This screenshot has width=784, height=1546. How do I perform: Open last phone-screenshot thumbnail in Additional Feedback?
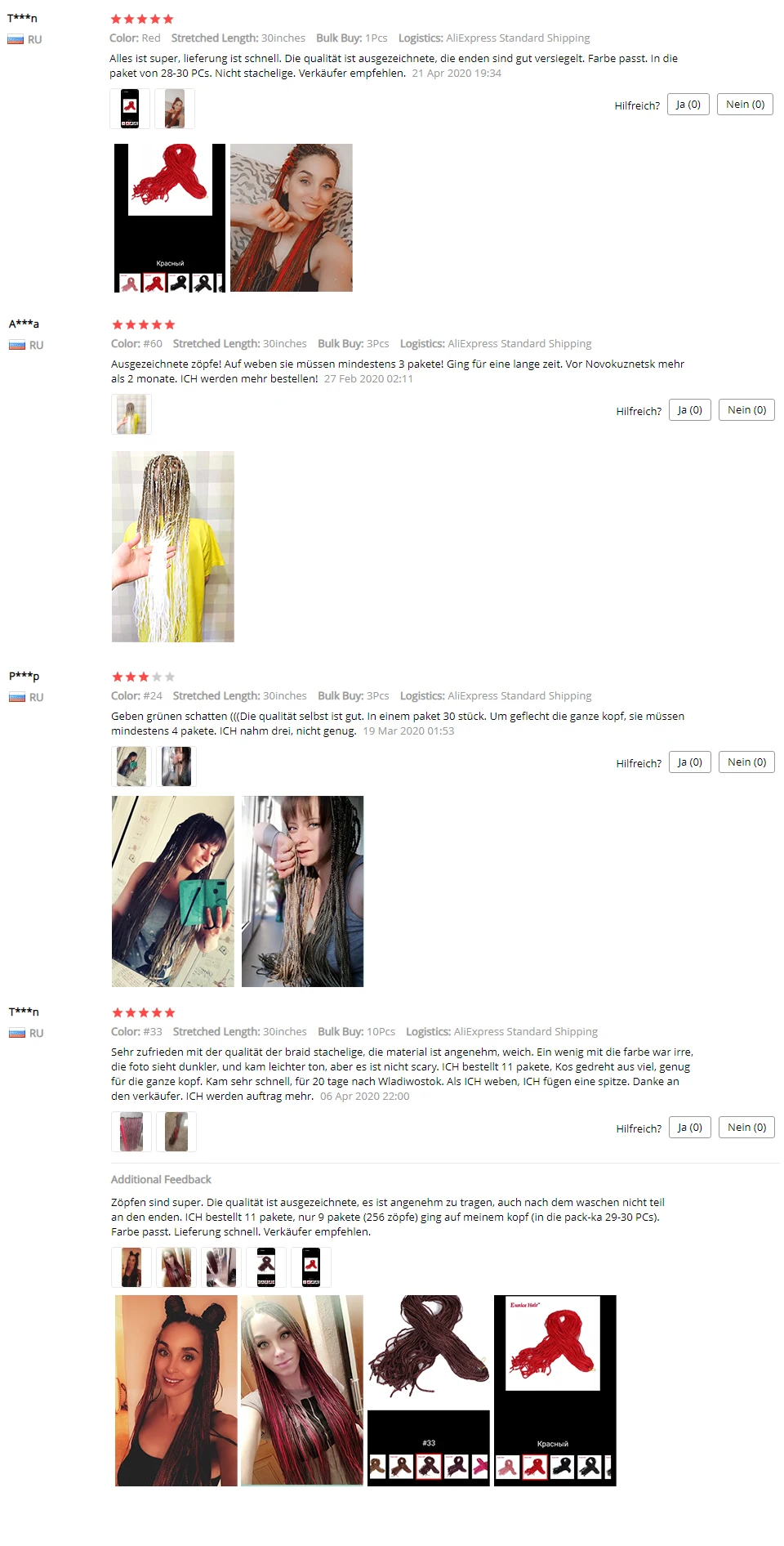(x=311, y=1267)
